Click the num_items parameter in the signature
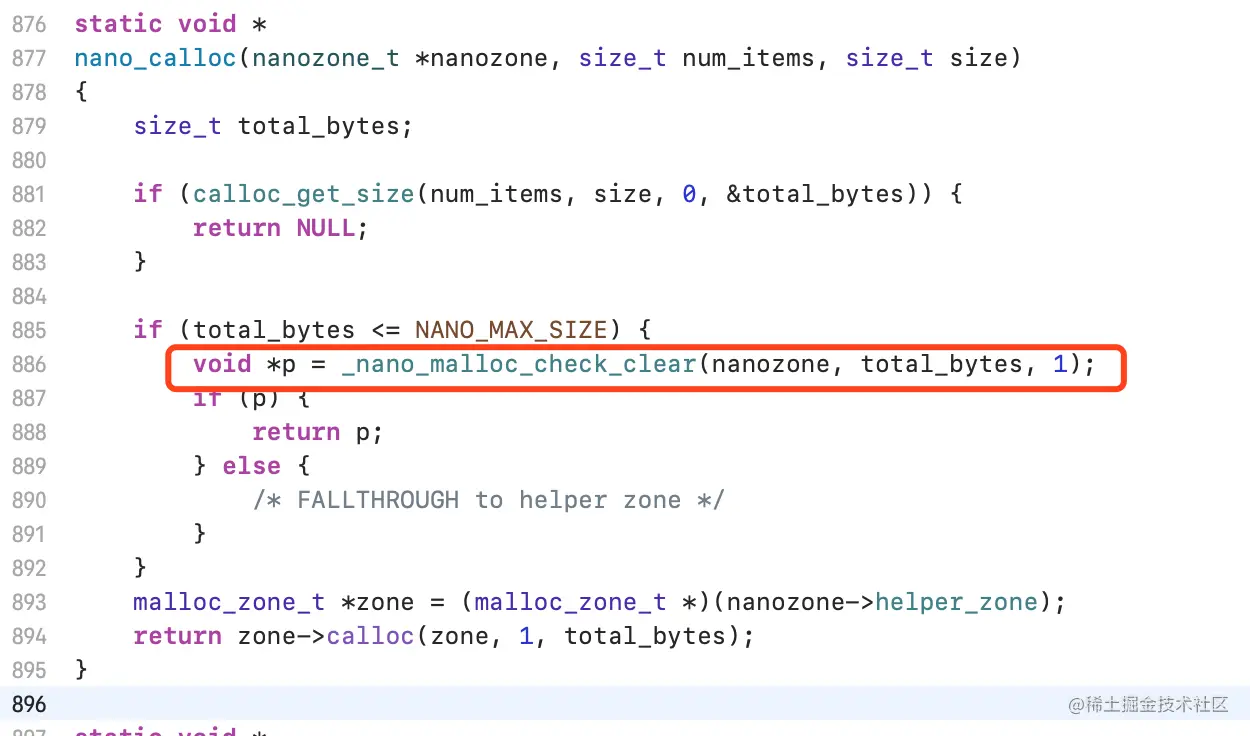Screen dimensions: 1250x736 tap(748, 58)
